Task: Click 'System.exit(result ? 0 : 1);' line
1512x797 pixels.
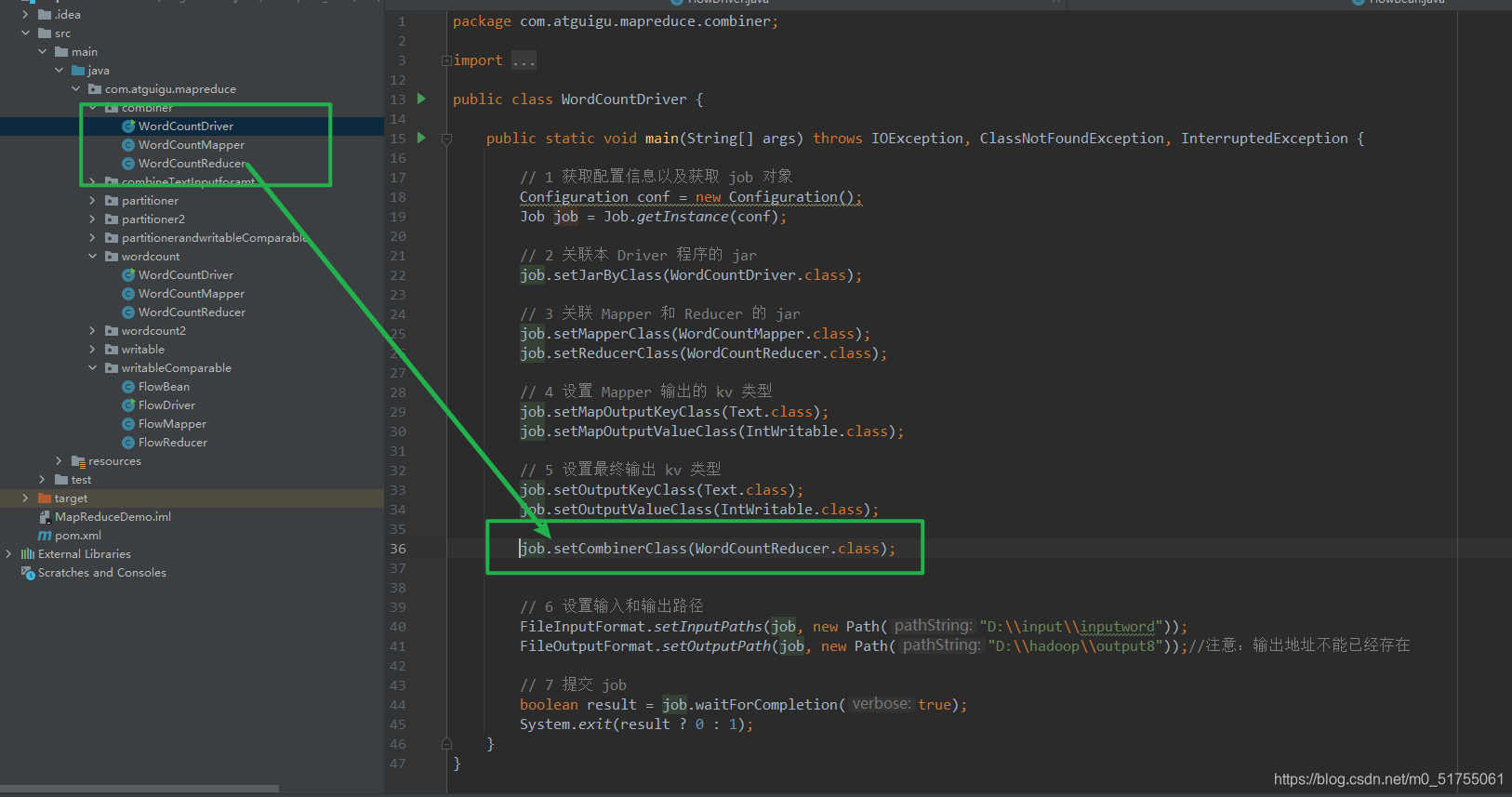Action: pos(637,724)
